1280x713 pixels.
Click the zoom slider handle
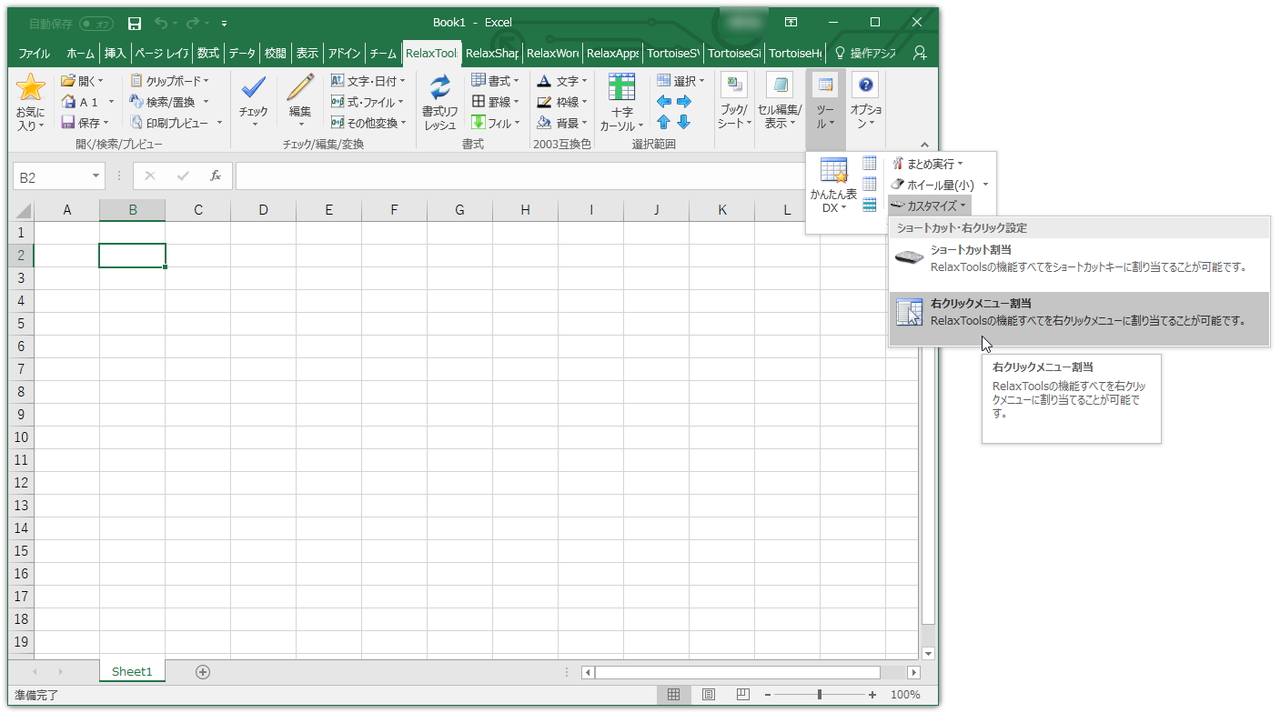[820, 694]
